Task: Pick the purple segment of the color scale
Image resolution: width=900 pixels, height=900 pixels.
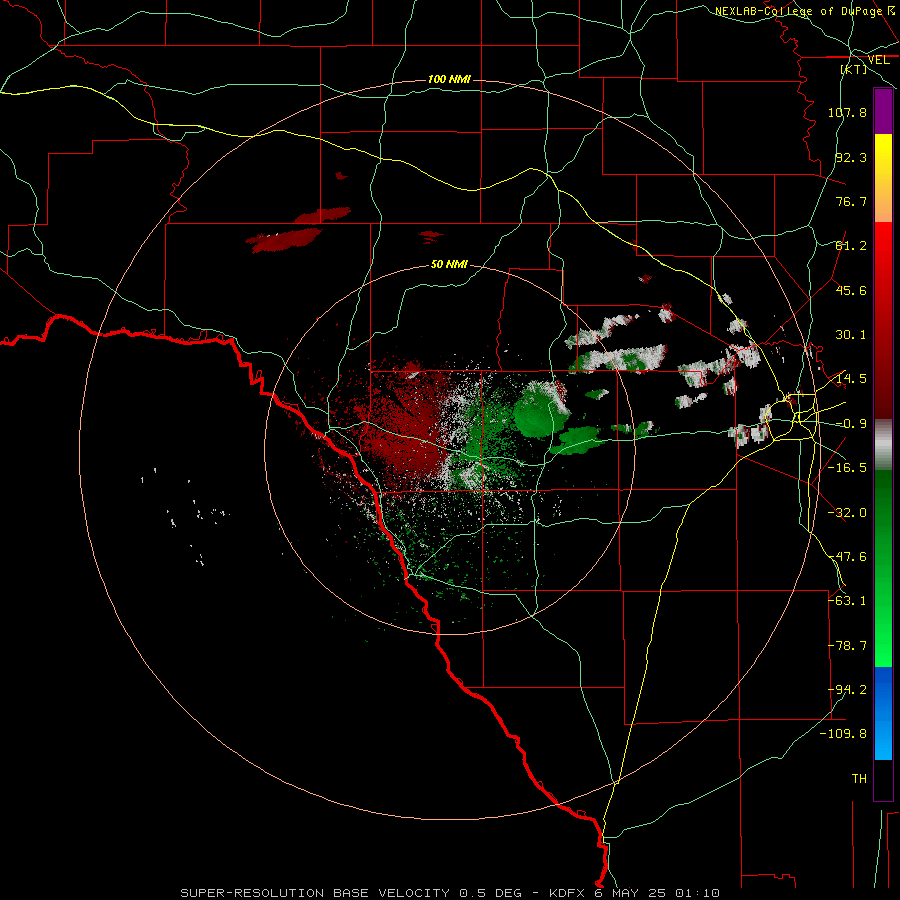Action: tap(883, 111)
